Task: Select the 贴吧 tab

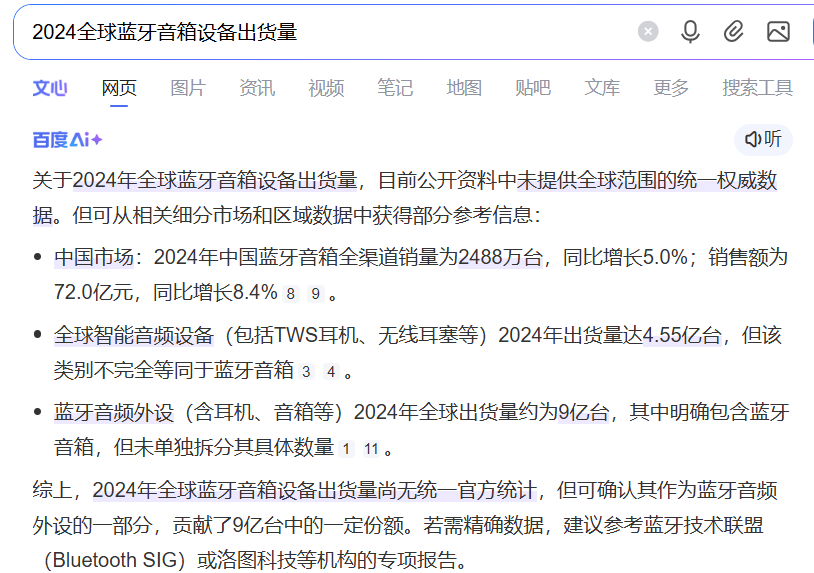Action: pyautogui.click(x=533, y=88)
